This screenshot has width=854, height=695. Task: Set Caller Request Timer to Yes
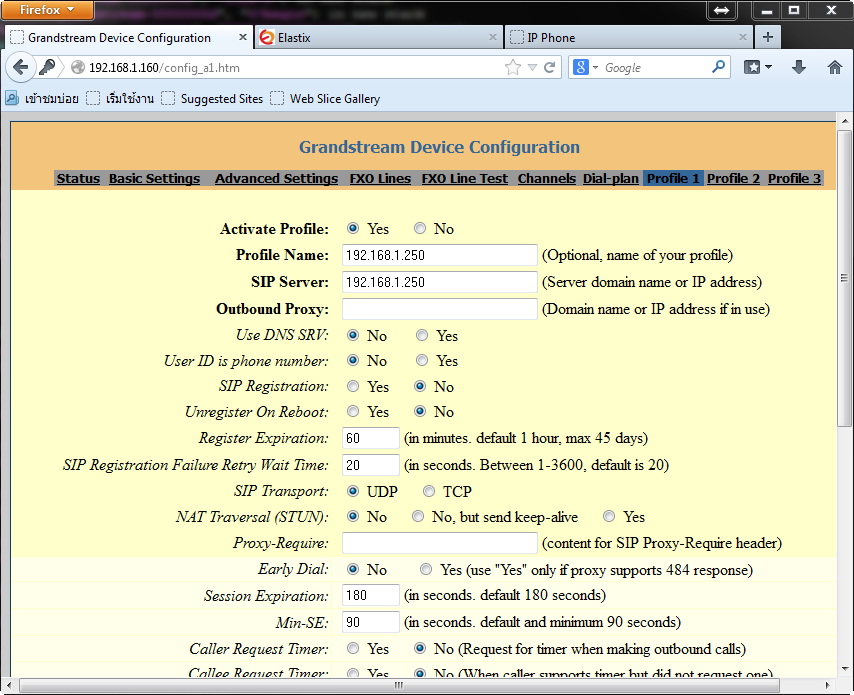coord(353,648)
